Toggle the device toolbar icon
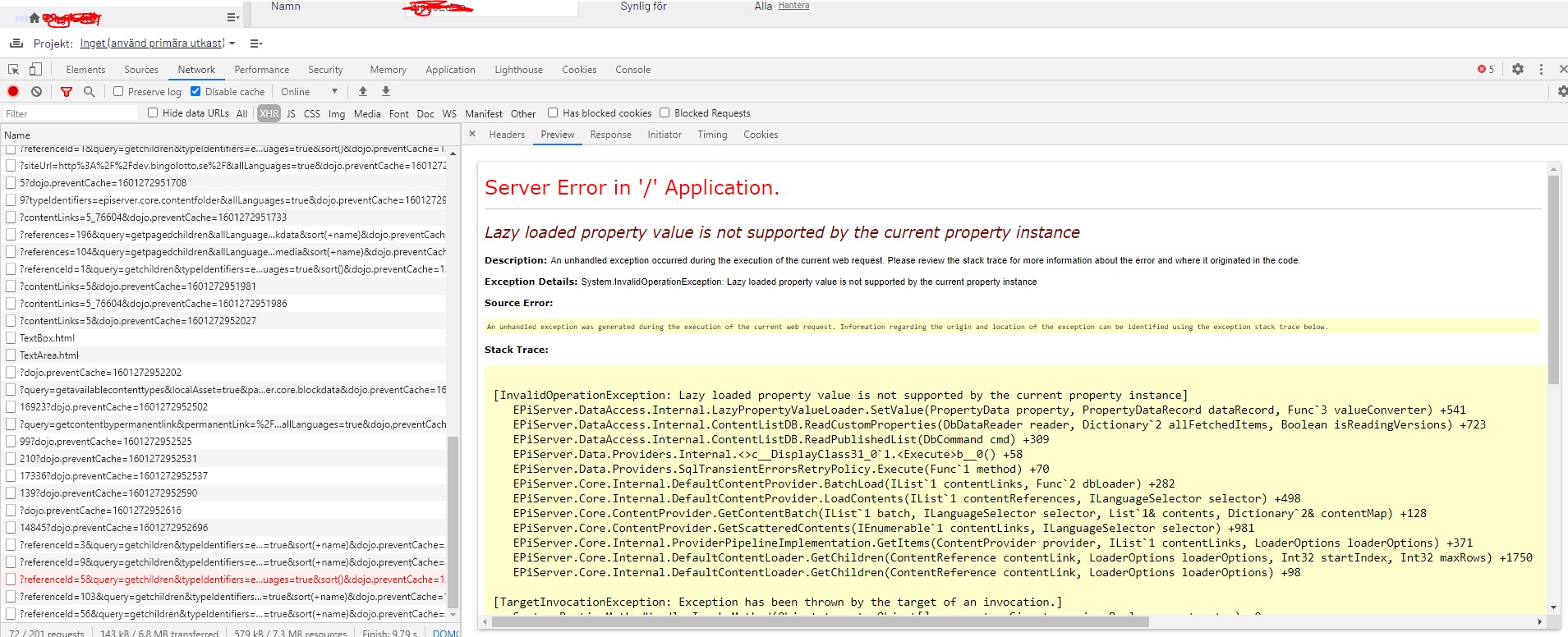The width and height of the screenshot is (1568, 637). [35, 70]
